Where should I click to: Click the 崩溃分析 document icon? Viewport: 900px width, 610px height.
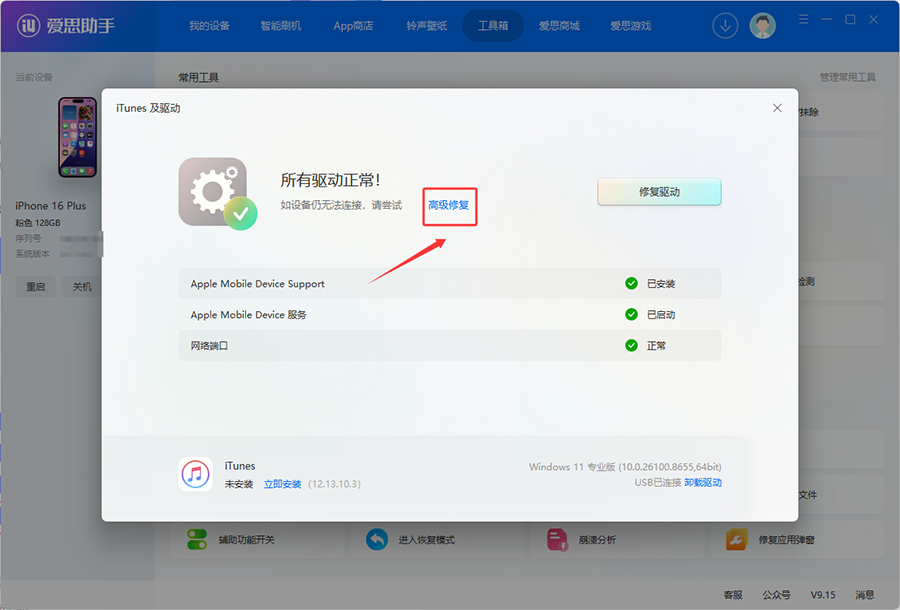pyautogui.click(x=557, y=539)
